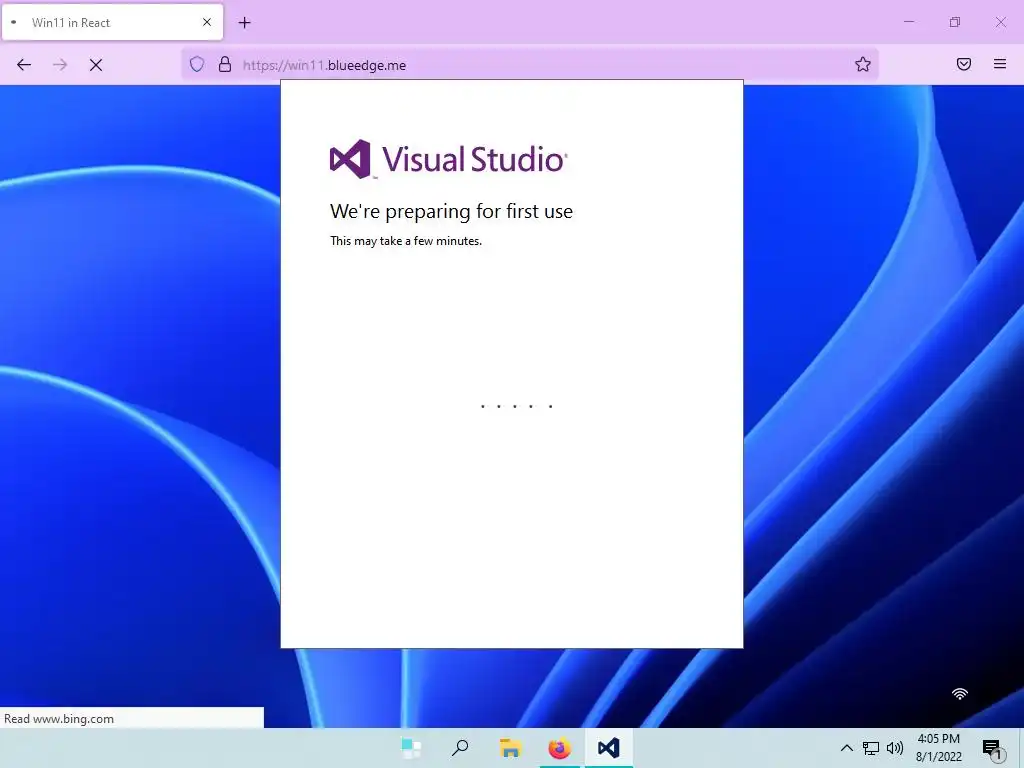The width and height of the screenshot is (1024, 768).
Task: Click the Visual Studio logo in the splash
Action: [449, 159]
